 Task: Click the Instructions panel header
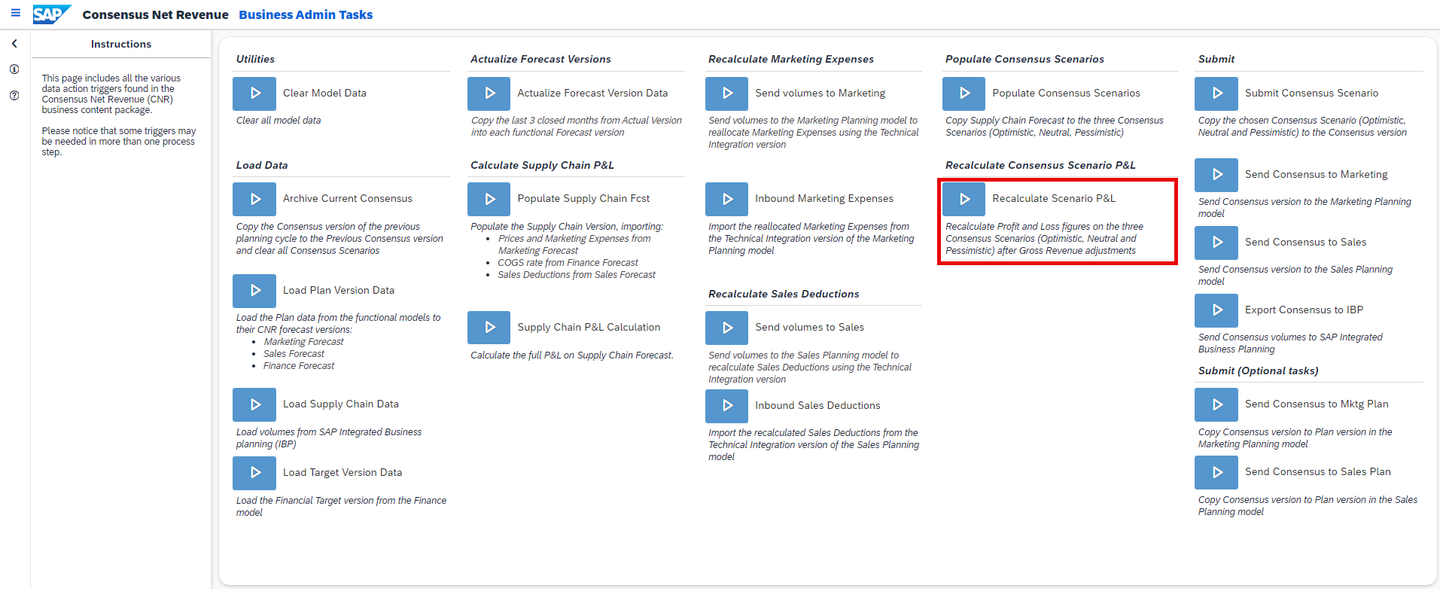click(x=121, y=44)
